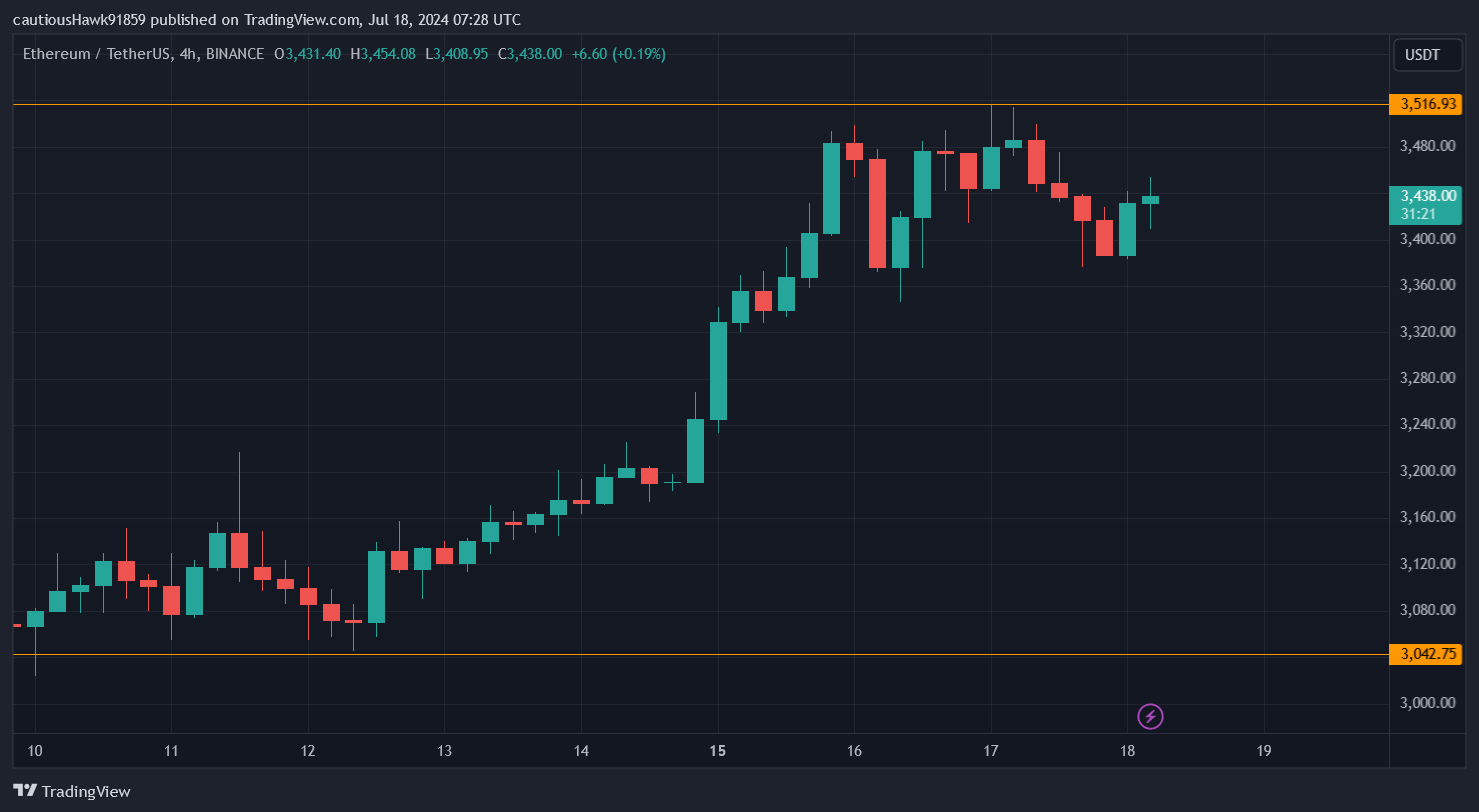Image resolution: width=1479 pixels, height=812 pixels.
Task: Click the upper orange resistance line
Action: point(600,103)
